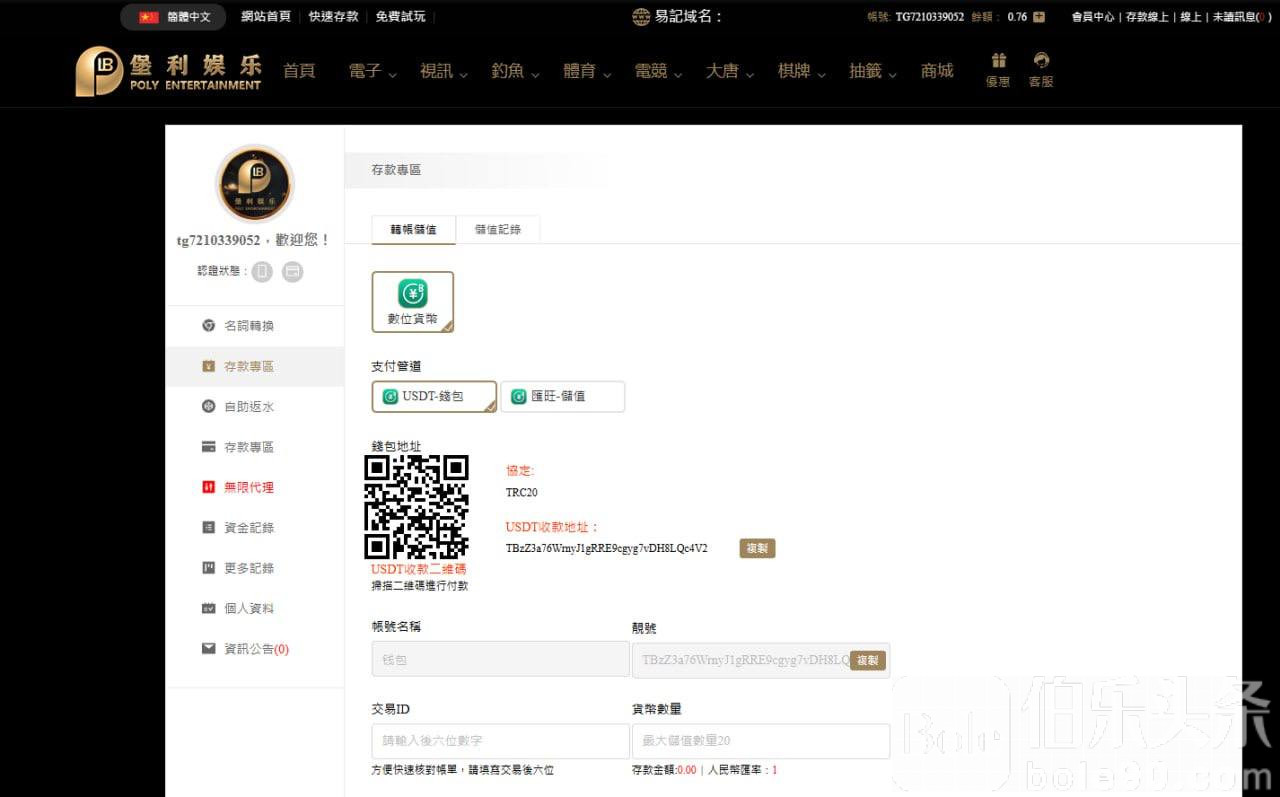Expand the 電子 navigation dropdown

pyautogui.click(x=372, y=71)
